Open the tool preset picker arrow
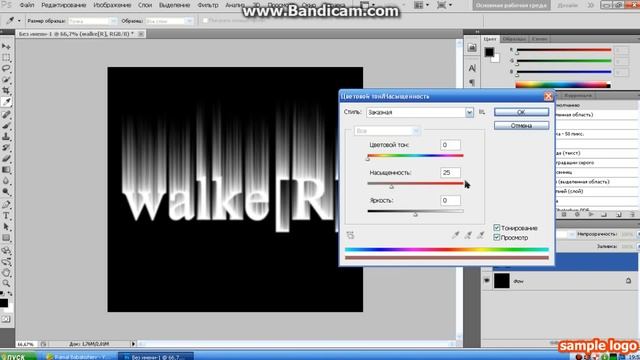 click(19, 21)
